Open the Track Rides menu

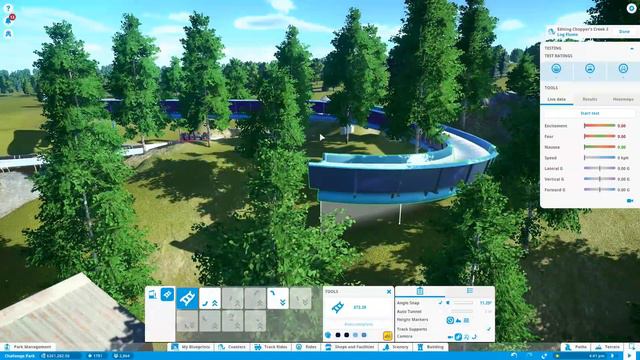(x=271, y=347)
